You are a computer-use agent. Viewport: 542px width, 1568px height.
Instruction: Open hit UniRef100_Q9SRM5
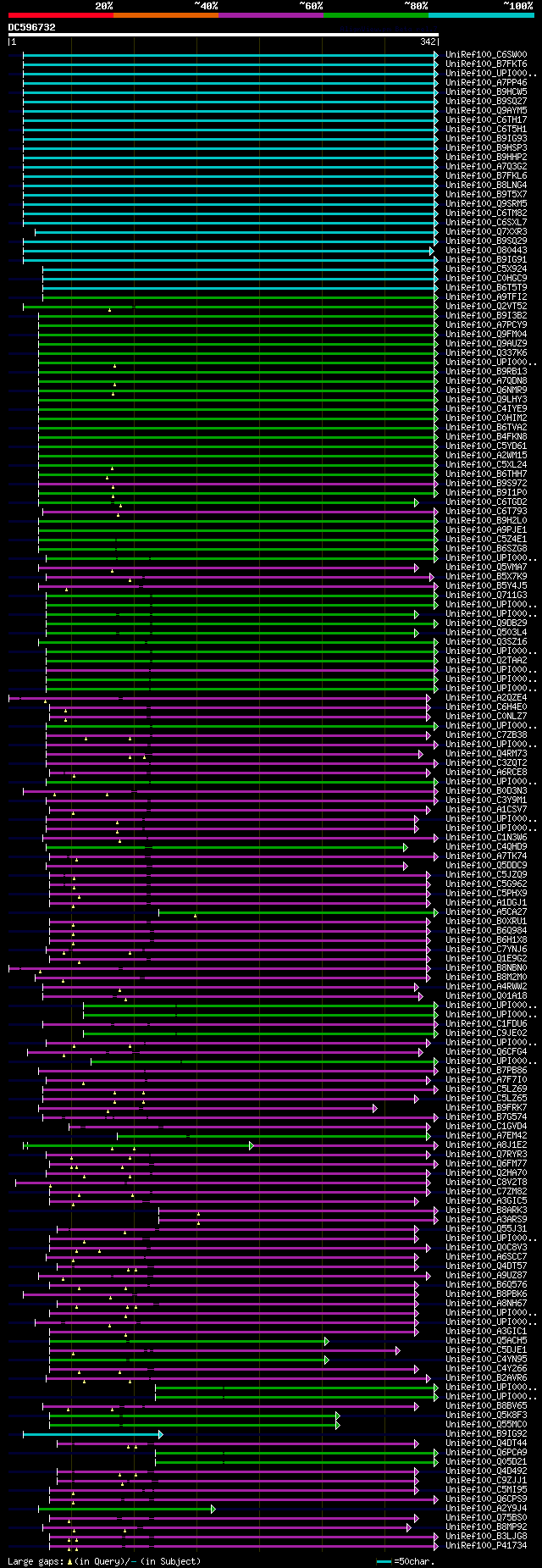486,203
